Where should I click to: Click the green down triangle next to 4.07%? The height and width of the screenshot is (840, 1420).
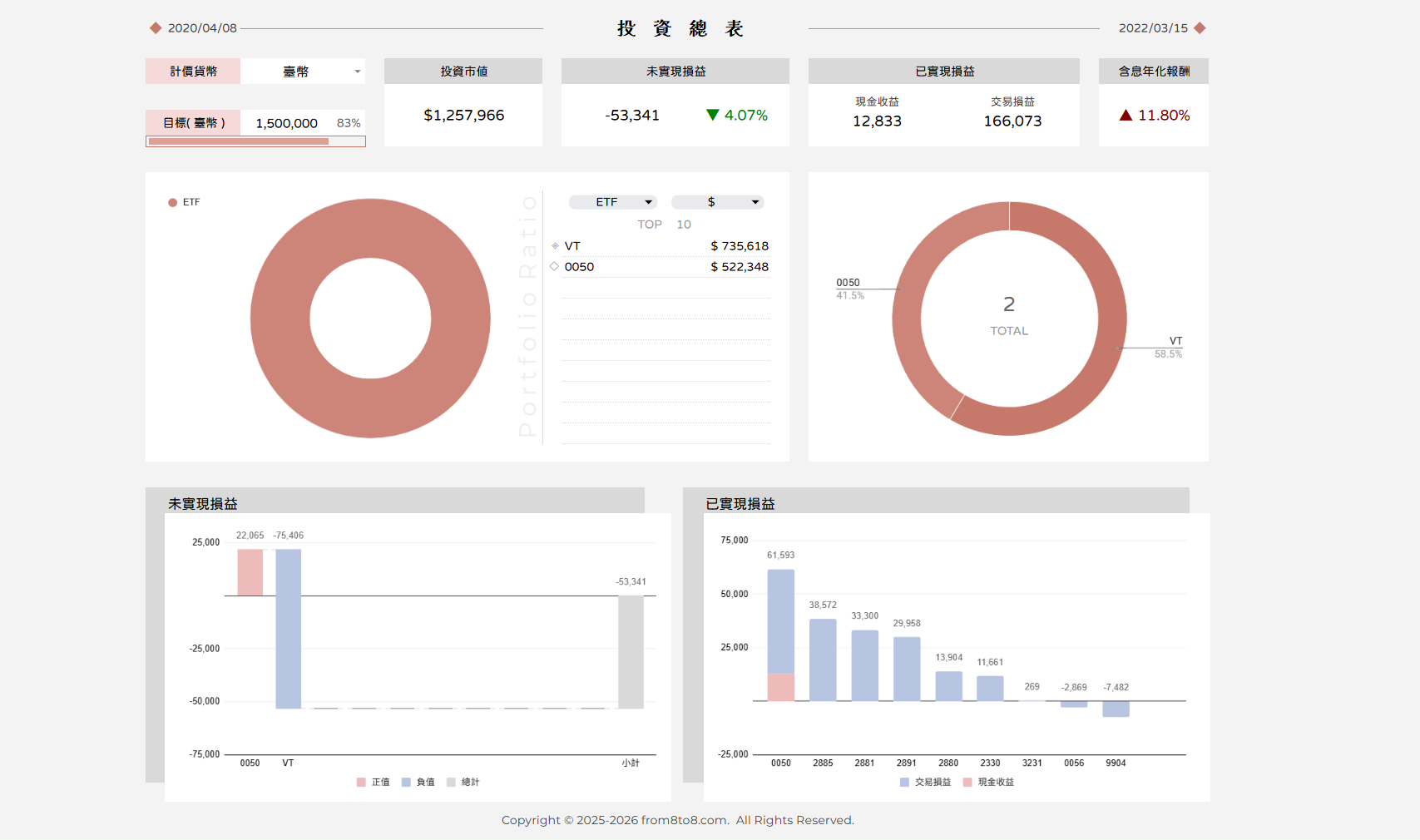point(712,115)
